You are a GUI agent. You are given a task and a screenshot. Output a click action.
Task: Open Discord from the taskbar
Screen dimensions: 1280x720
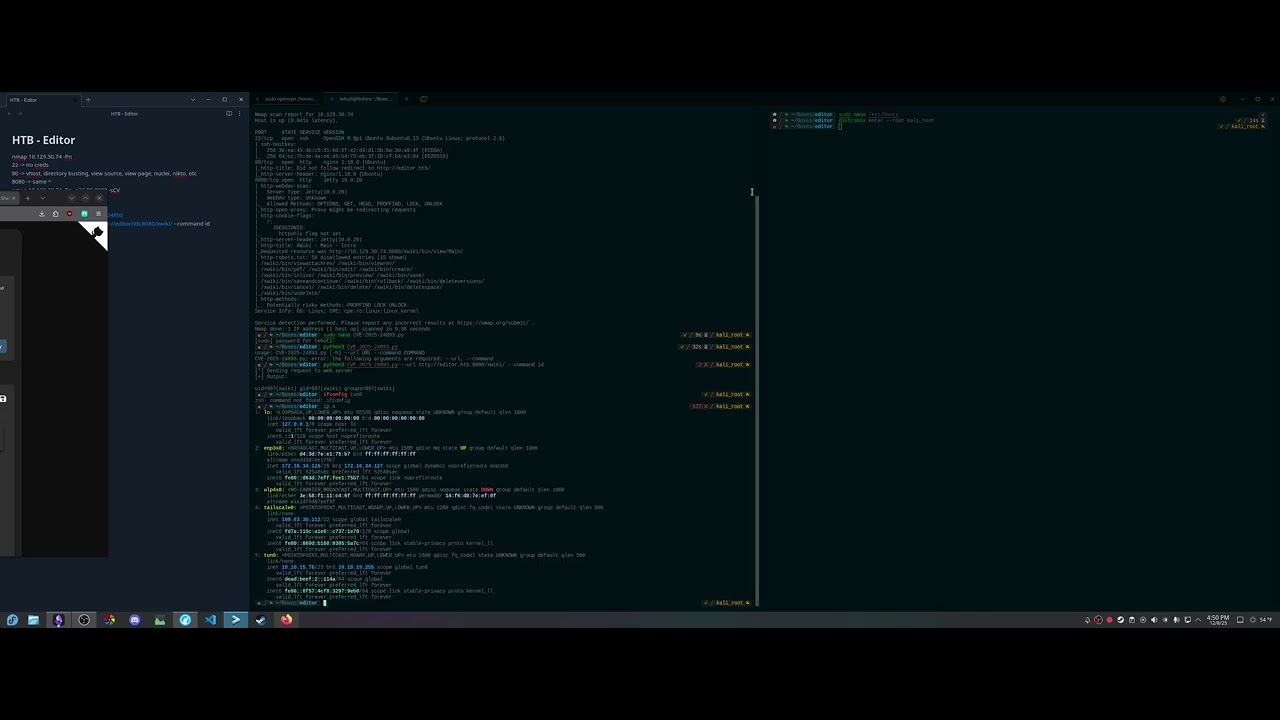[x=135, y=620]
